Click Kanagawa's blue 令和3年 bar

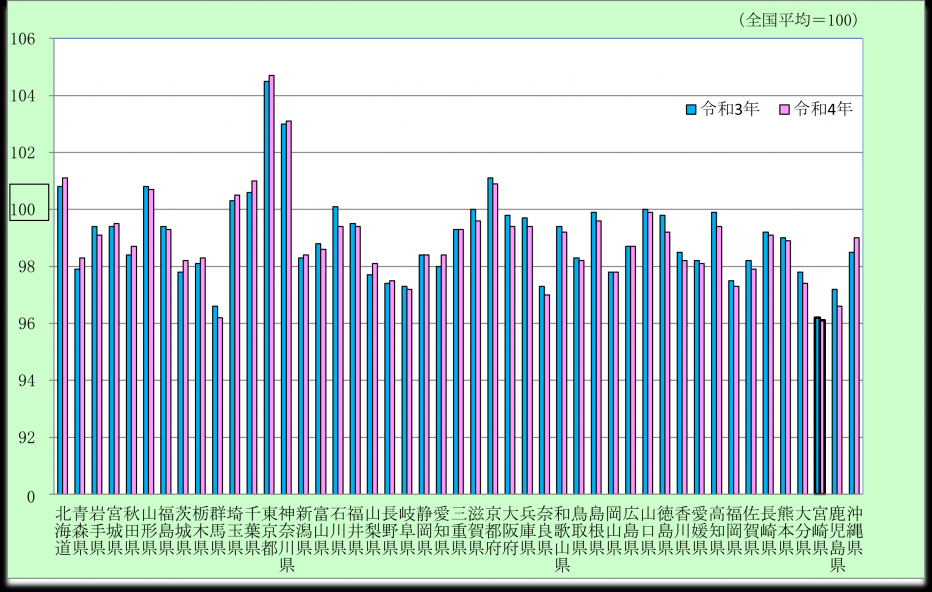pyautogui.click(x=284, y=309)
